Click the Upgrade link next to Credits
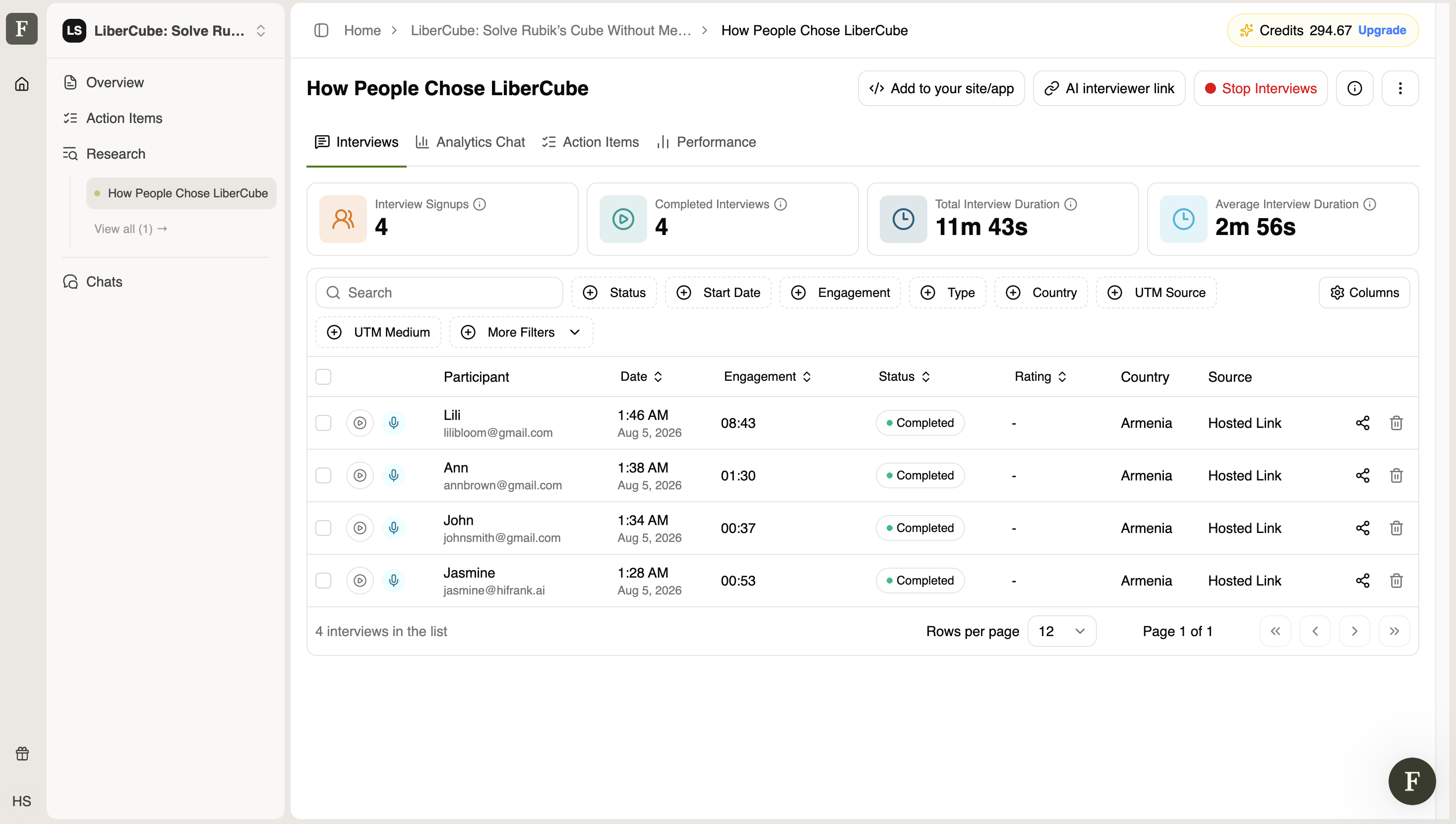Screen dimensions: 1456x824 1382,31
